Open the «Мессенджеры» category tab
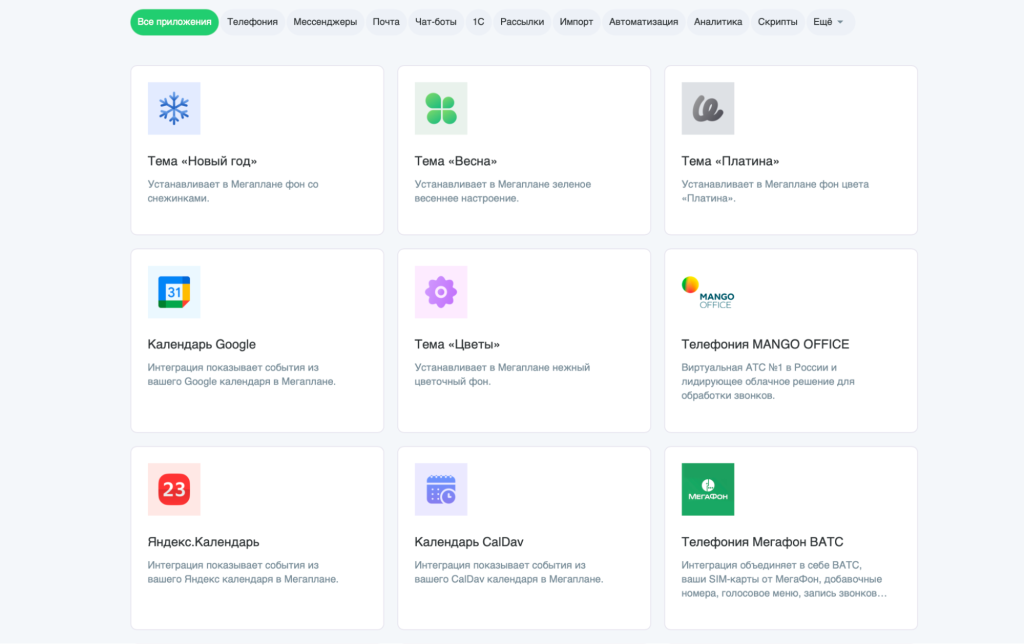Image resolution: width=1024 pixels, height=644 pixels. coord(326,21)
